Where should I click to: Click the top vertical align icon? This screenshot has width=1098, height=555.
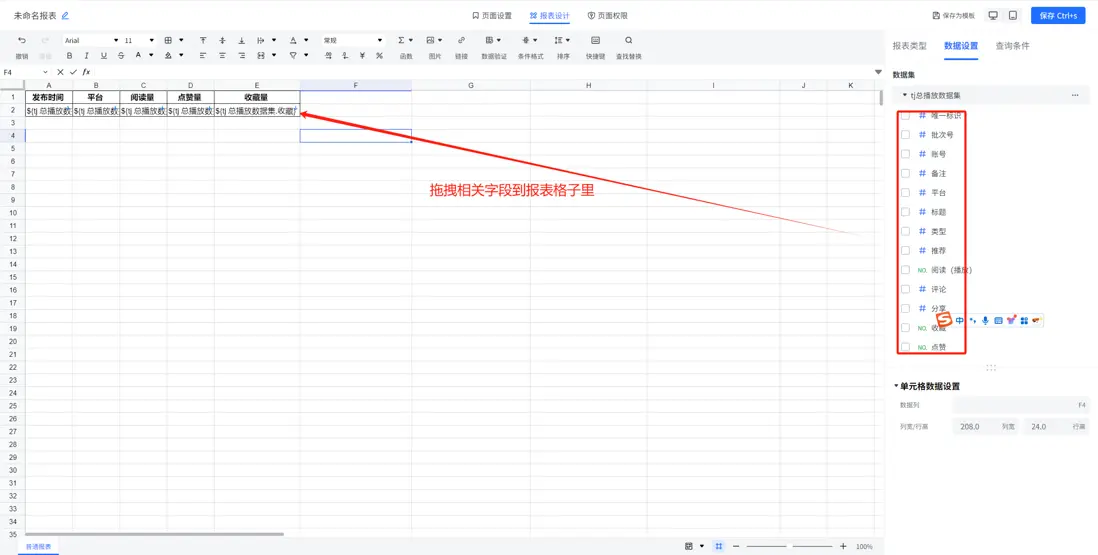pos(203,41)
